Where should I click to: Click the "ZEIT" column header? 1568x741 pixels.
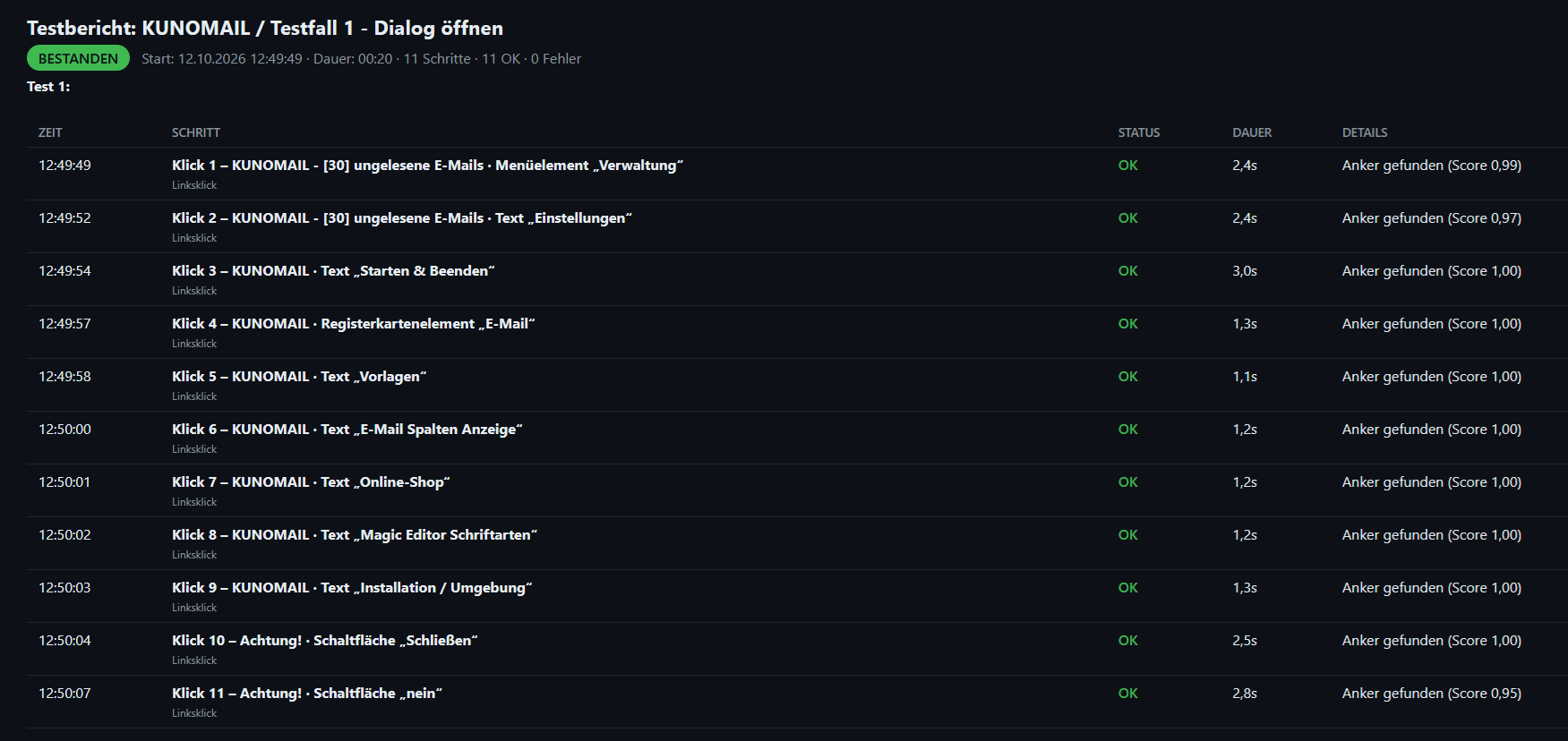coord(50,132)
